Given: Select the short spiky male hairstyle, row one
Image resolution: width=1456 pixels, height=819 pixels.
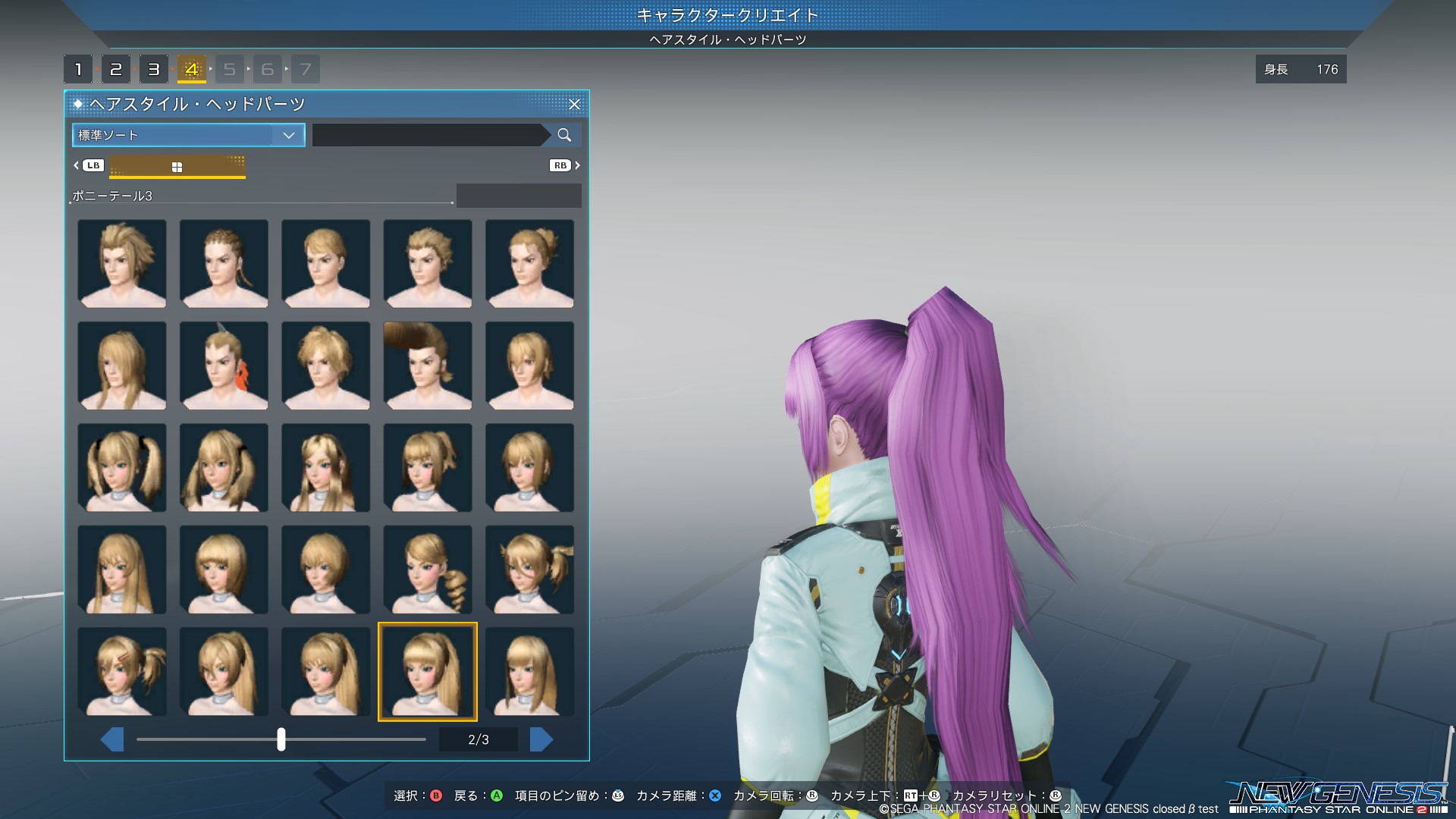Looking at the screenshot, I should (x=428, y=264).
